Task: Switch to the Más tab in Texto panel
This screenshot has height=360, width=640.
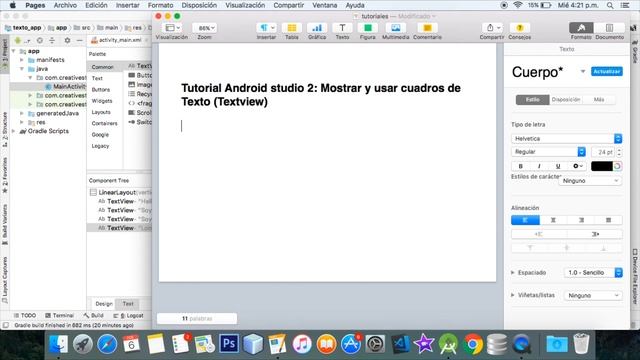Action: coord(599,100)
